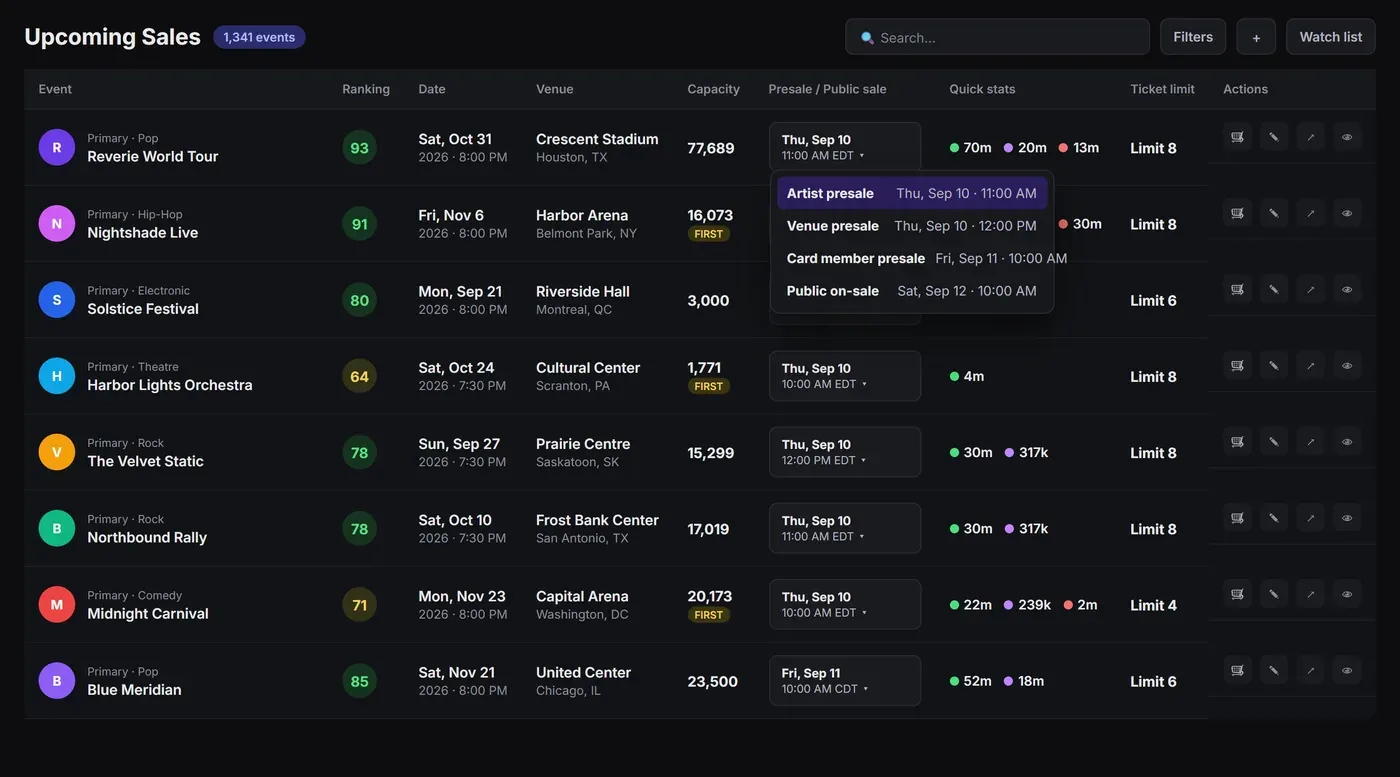Focus the Search input field
The image size is (1400, 777).
pos(997,37)
